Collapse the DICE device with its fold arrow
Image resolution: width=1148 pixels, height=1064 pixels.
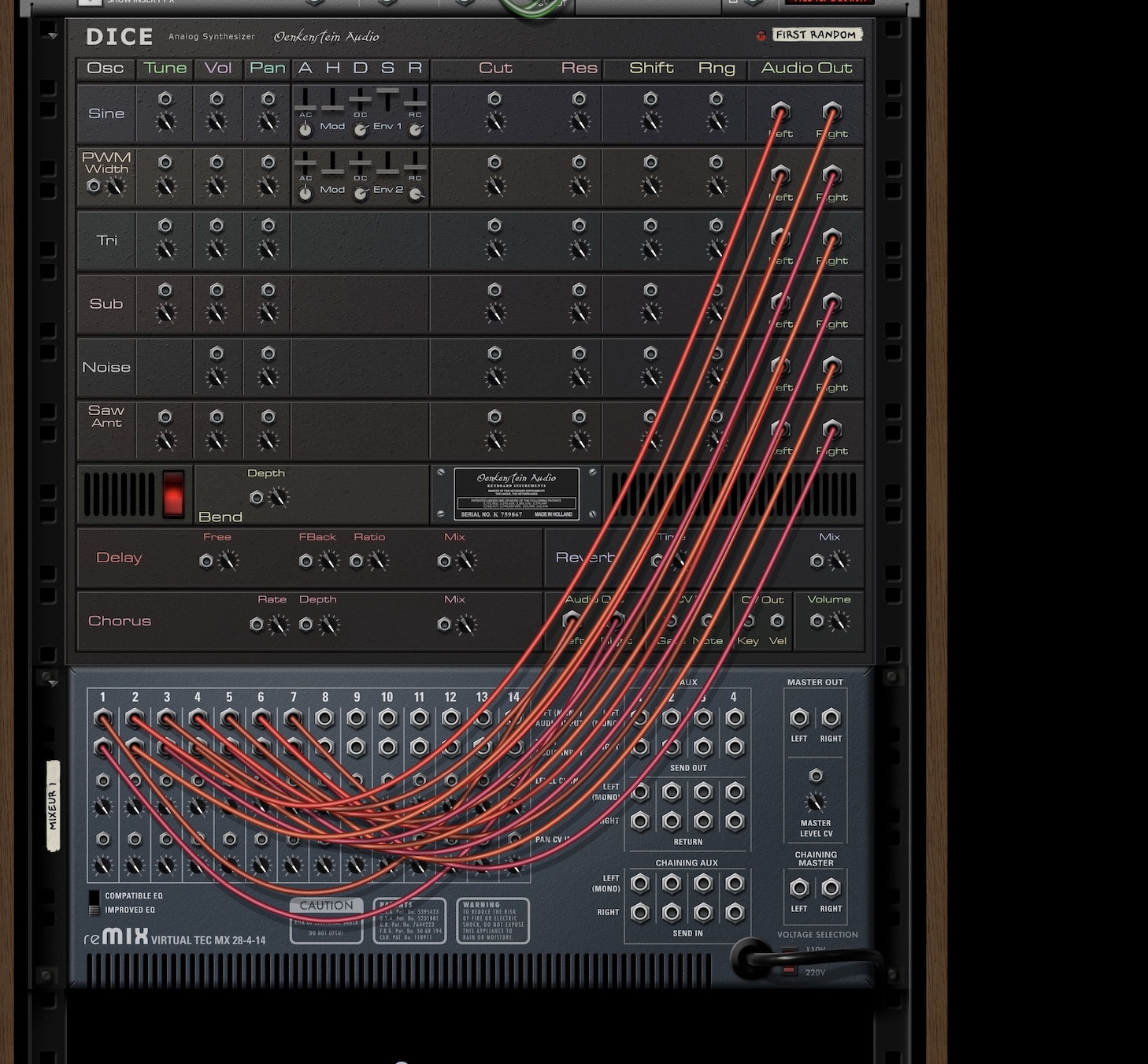[x=52, y=36]
